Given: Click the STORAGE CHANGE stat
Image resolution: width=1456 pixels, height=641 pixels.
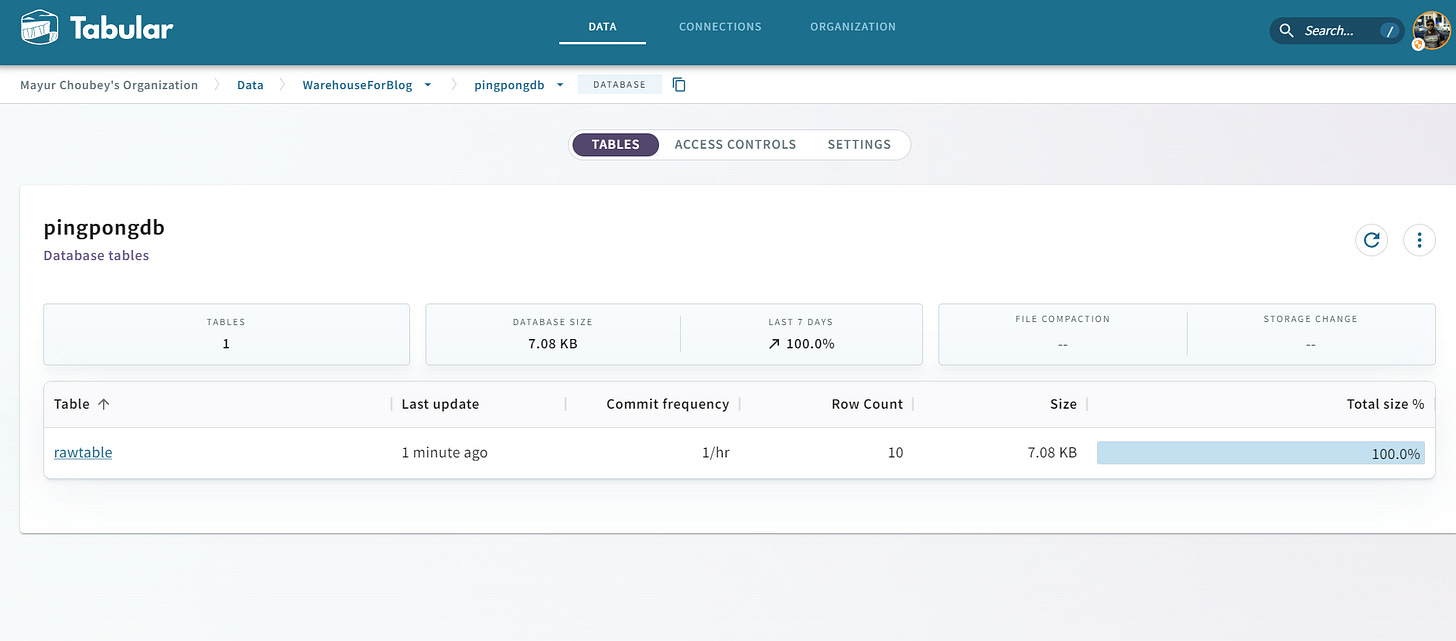Looking at the screenshot, I should click(1310, 334).
